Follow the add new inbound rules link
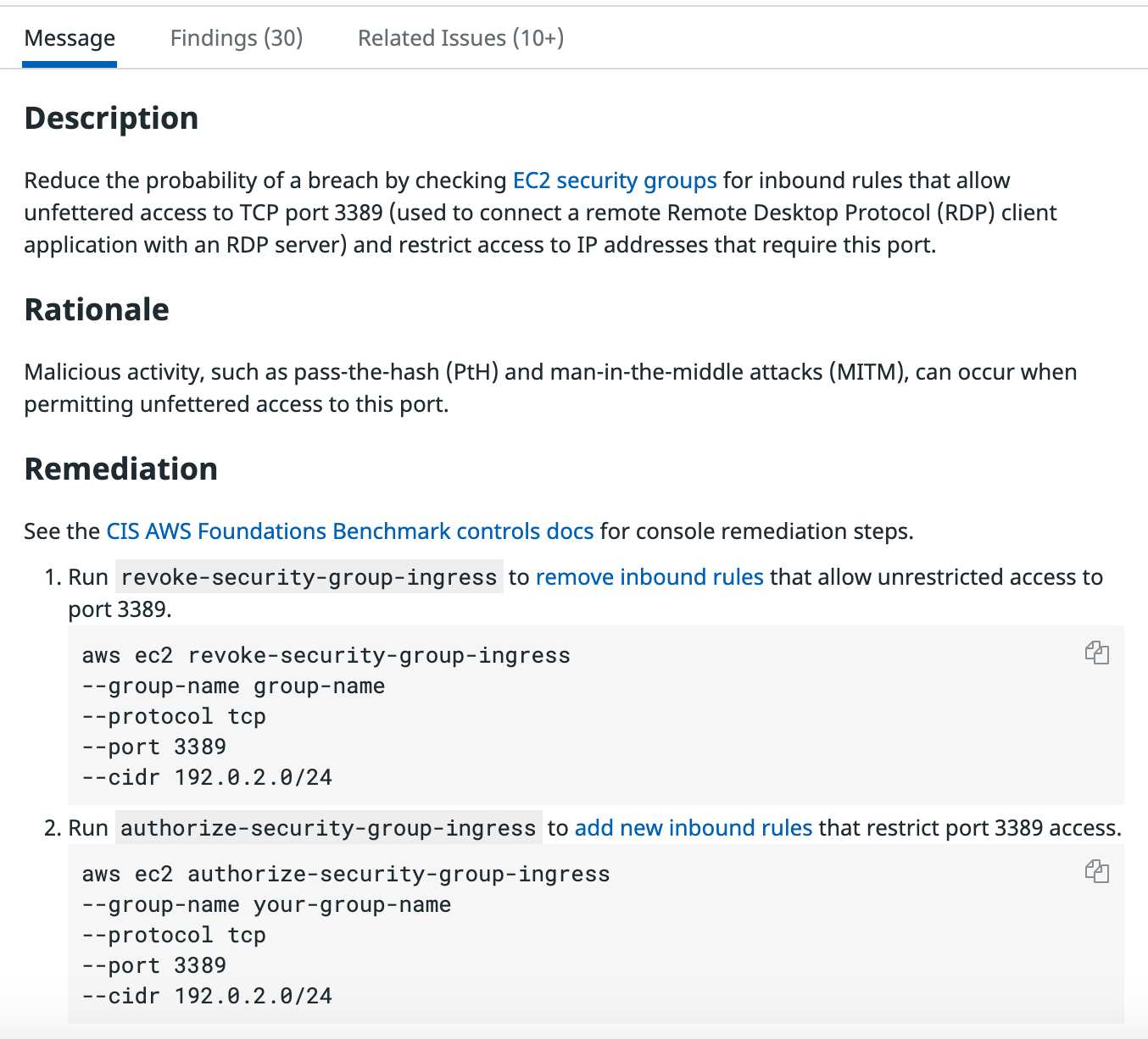1148x1039 pixels. (x=694, y=828)
